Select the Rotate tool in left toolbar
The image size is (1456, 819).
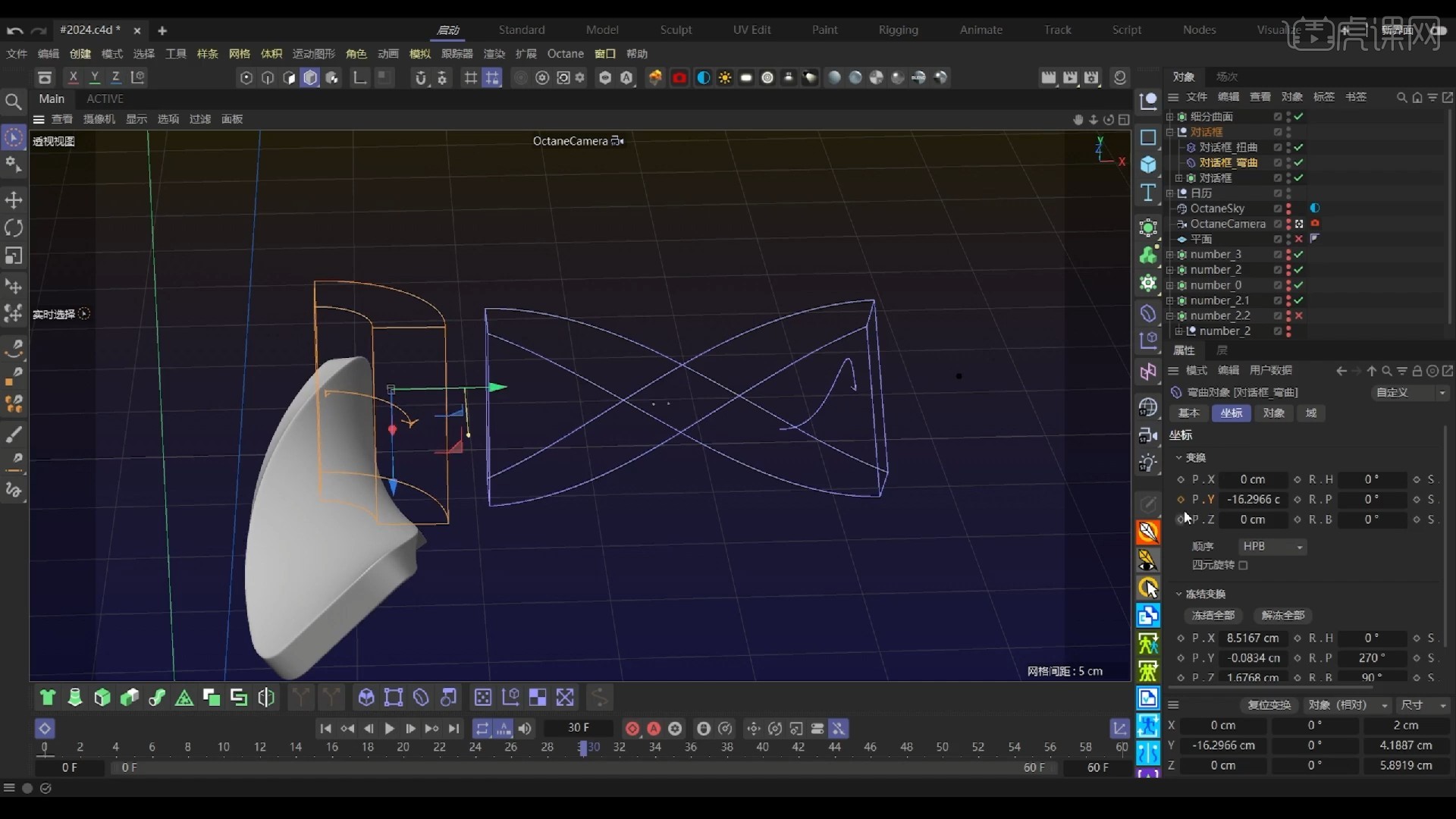[x=14, y=227]
